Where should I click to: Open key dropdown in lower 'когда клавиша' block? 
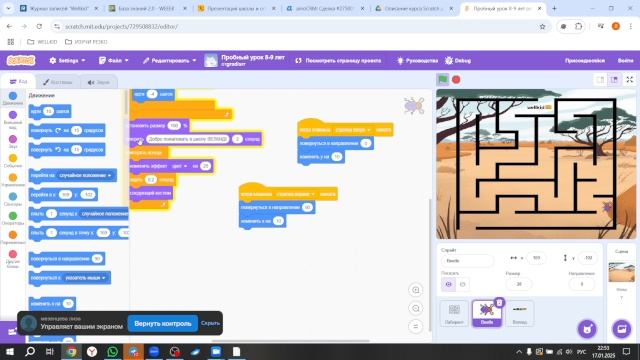tap(296, 194)
